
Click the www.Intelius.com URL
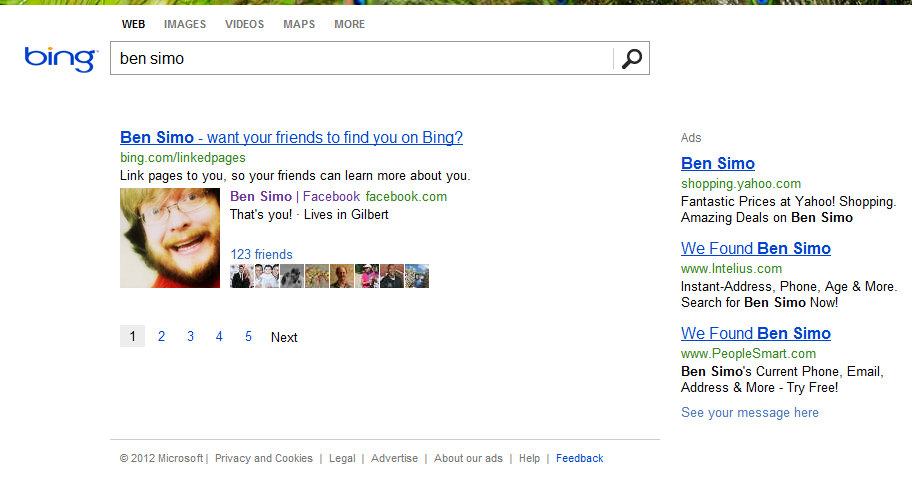pos(732,269)
